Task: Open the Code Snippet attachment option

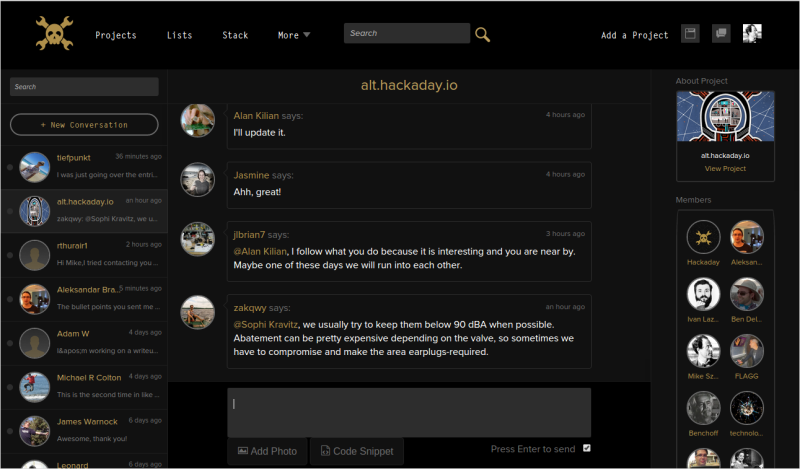Action: (x=357, y=451)
